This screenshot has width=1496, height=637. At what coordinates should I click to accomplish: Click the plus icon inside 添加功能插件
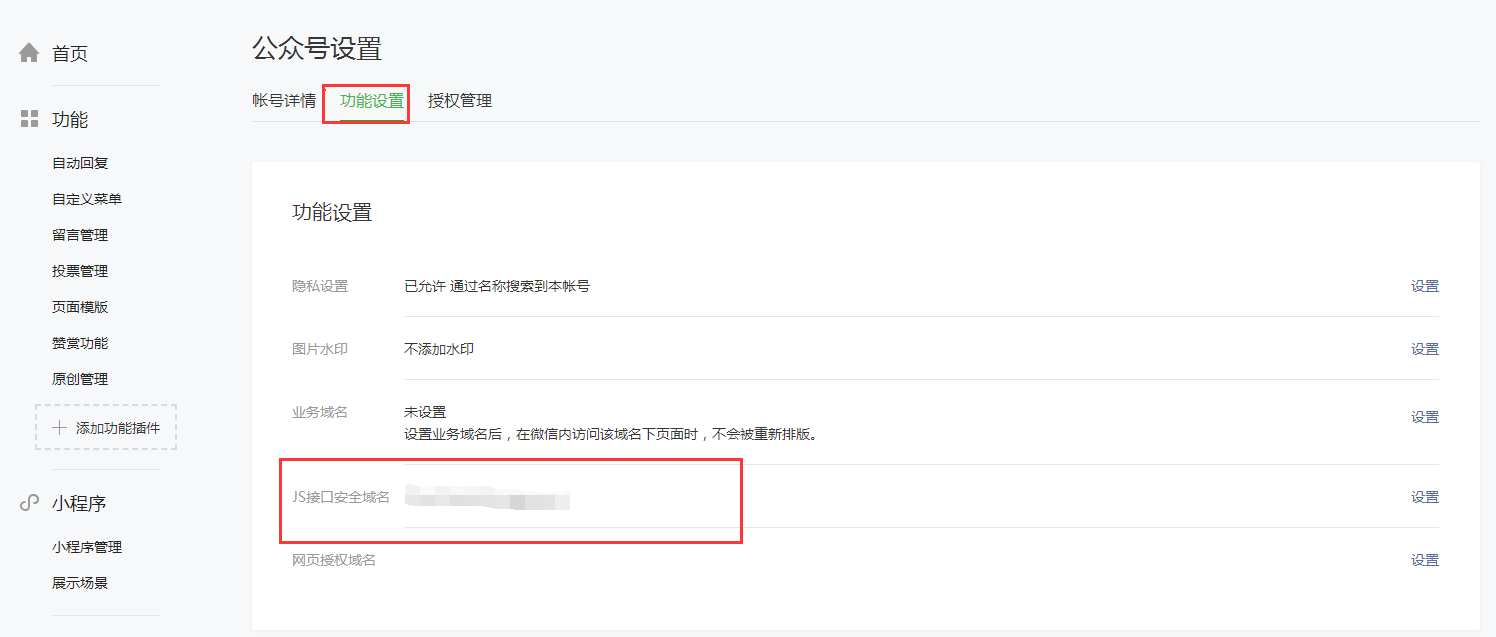point(60,426)
